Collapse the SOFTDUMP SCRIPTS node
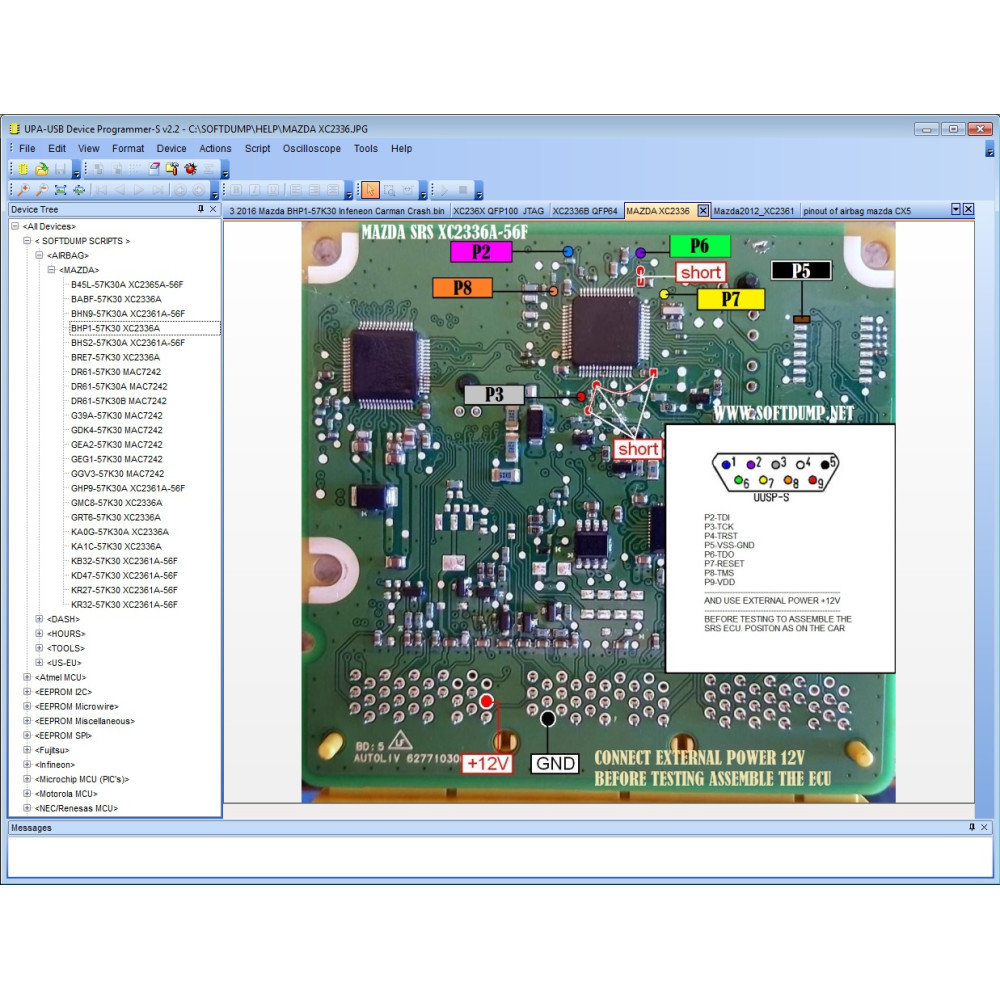1000x1000 pixels. tap(27, 240)
